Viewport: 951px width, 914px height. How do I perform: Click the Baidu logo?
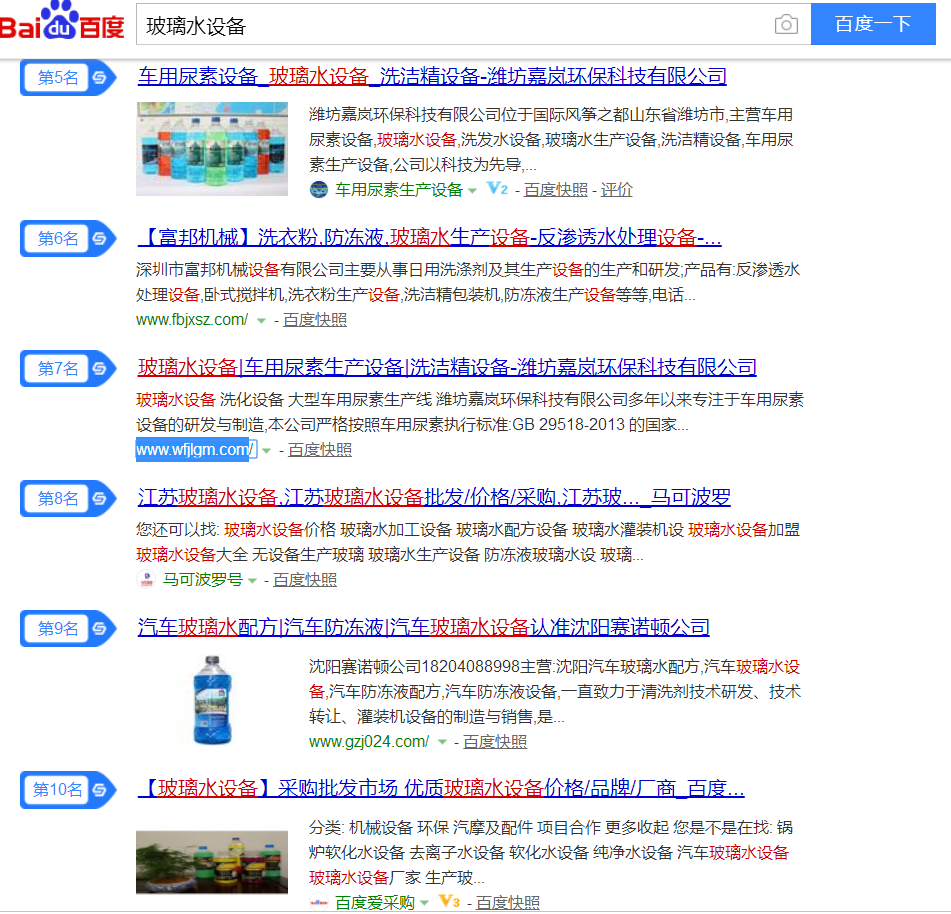pos(61,21)
